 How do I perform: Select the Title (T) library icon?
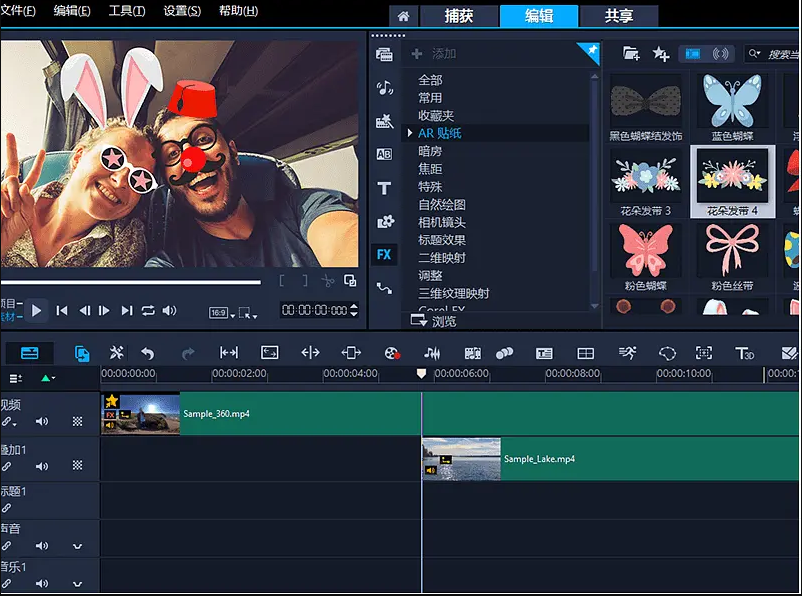[384, 188]
